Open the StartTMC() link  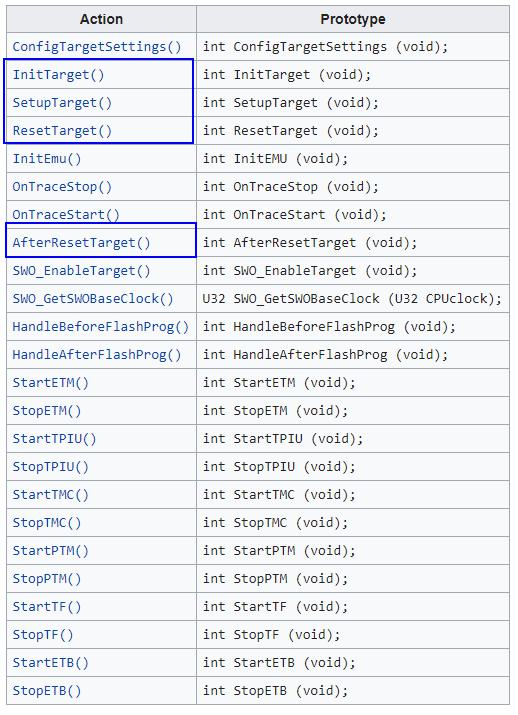coord(50,495)
